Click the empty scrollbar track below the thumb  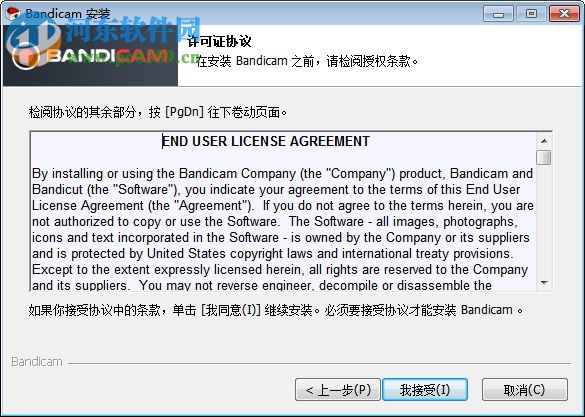tap(544, 220)
